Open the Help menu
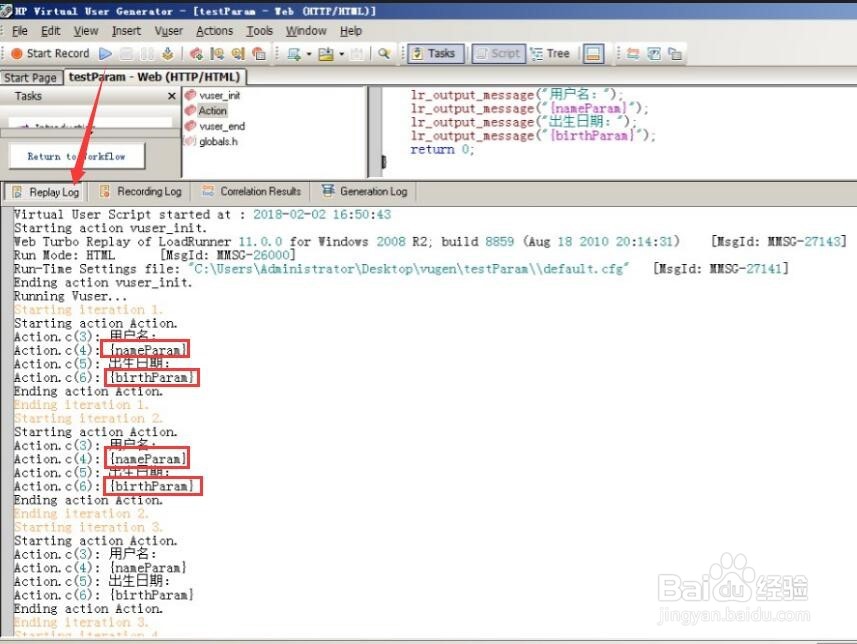Screen dimensions: 857x644 click(x=351, y=31)
